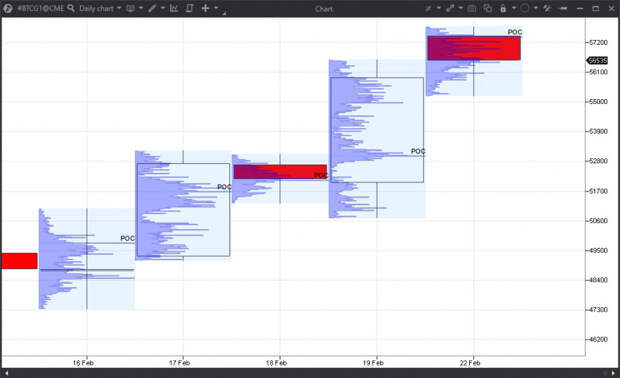Toggle the circle link-group icon
The image size is (620, 378).
tap(525, 8)
